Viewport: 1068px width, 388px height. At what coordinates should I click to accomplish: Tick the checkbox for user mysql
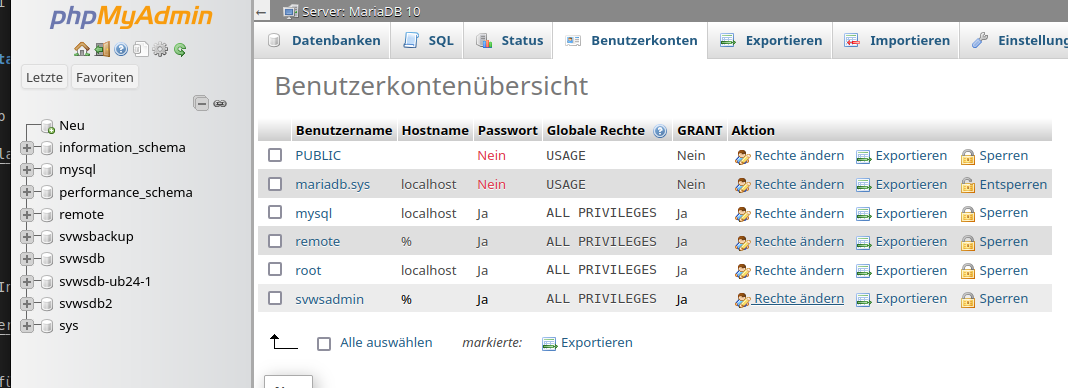pyautogui.click(x=274, y=212)
